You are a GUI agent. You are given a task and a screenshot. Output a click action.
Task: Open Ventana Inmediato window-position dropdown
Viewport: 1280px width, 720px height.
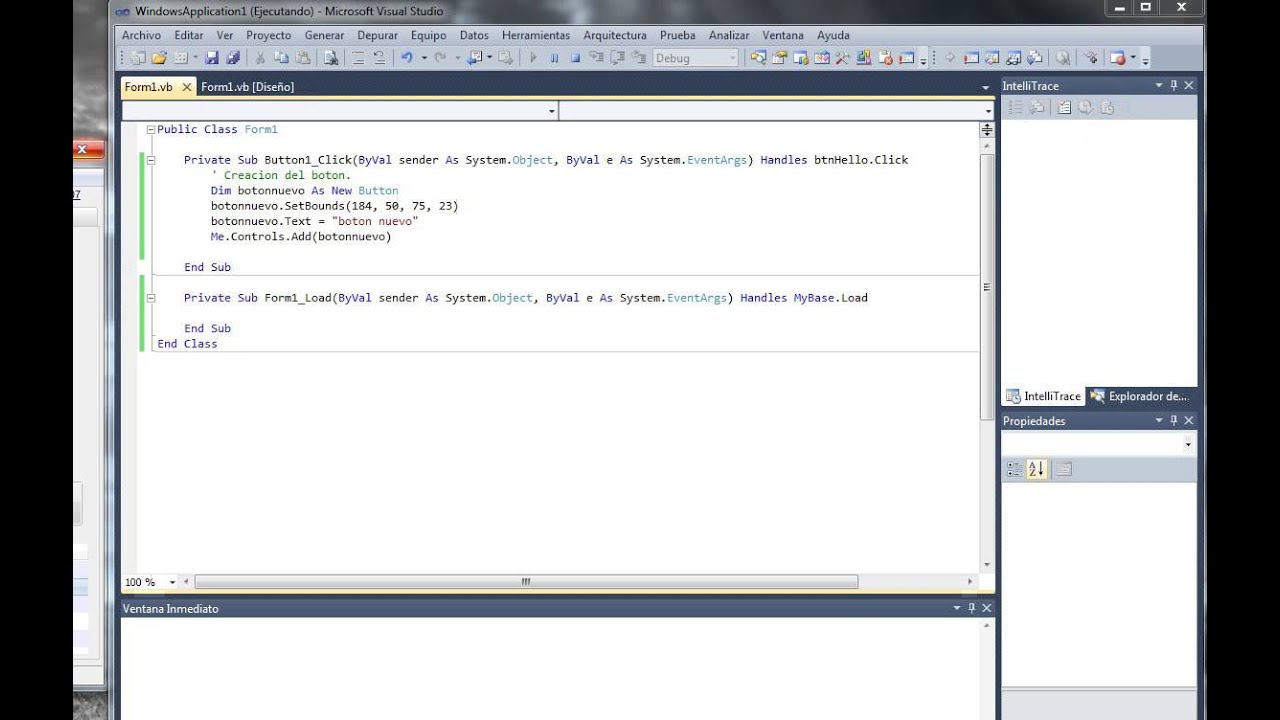coord(956,608)
